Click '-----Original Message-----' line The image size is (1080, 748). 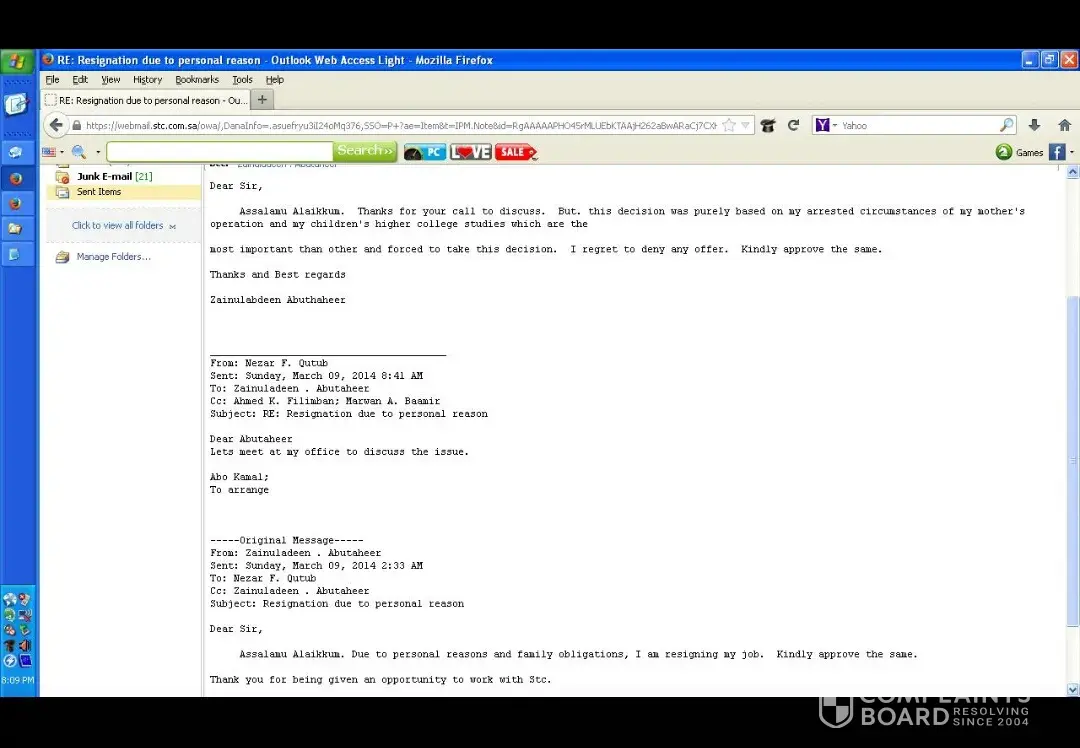coord(287,541)
